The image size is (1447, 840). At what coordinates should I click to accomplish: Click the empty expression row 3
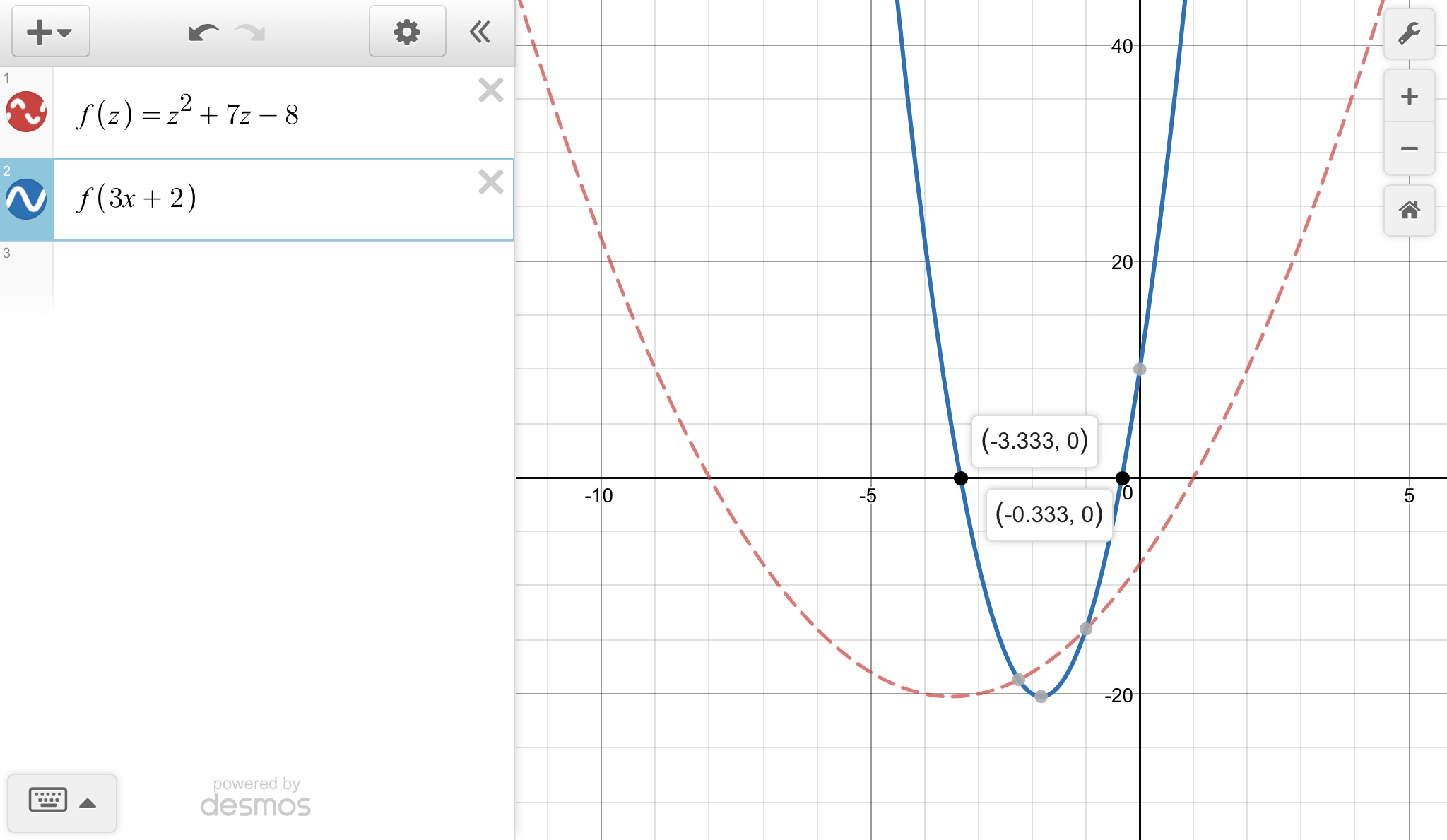tap(283, 277)
